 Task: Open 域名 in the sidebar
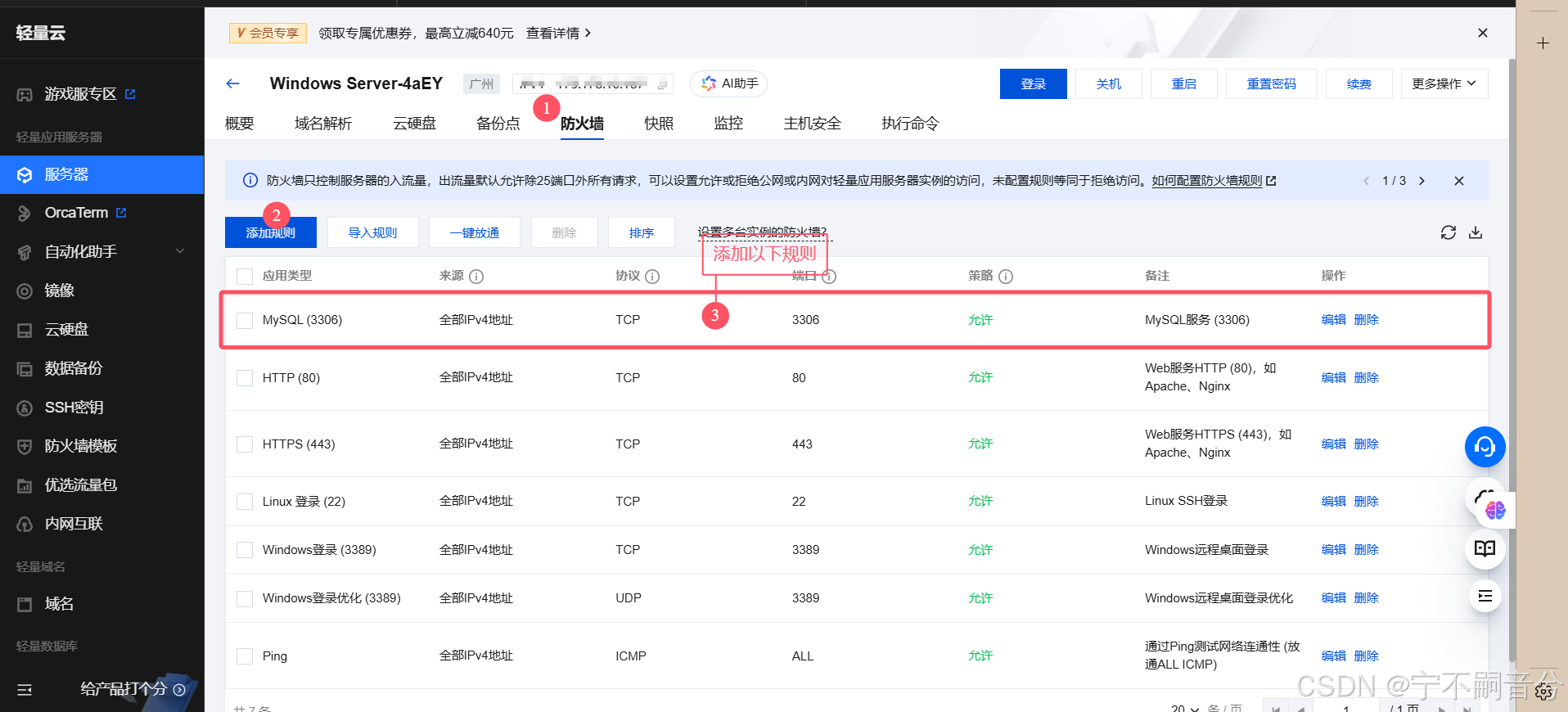coord(59,604)
